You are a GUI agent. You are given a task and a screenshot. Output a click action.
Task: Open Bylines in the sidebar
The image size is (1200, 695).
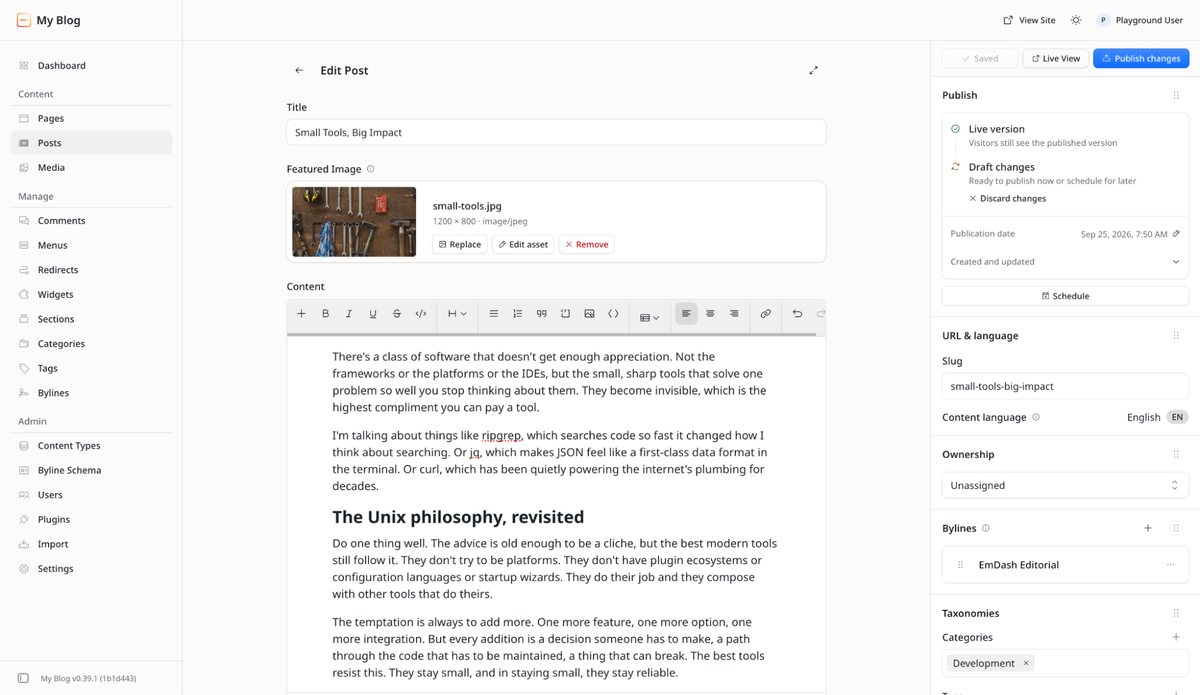pos(91,393)
